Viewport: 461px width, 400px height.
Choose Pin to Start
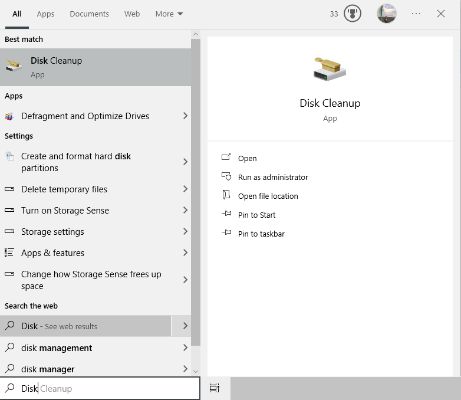coord(257,215)
